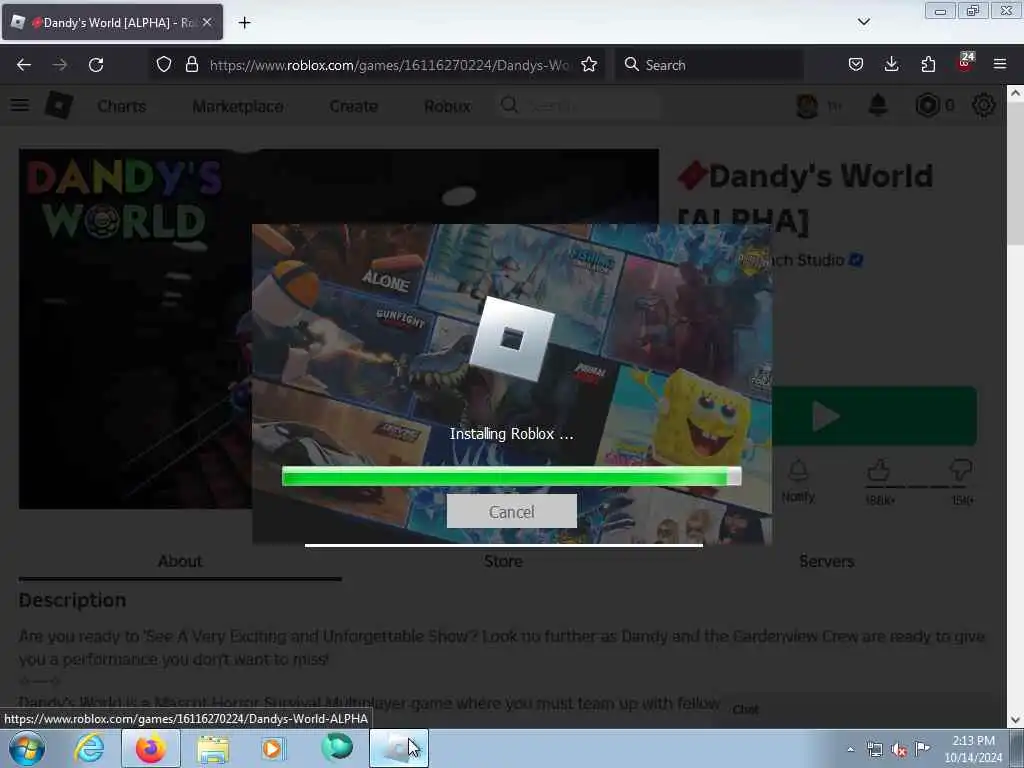Open the network tray icon
The image size is (1024, 768).
point(874,749)
